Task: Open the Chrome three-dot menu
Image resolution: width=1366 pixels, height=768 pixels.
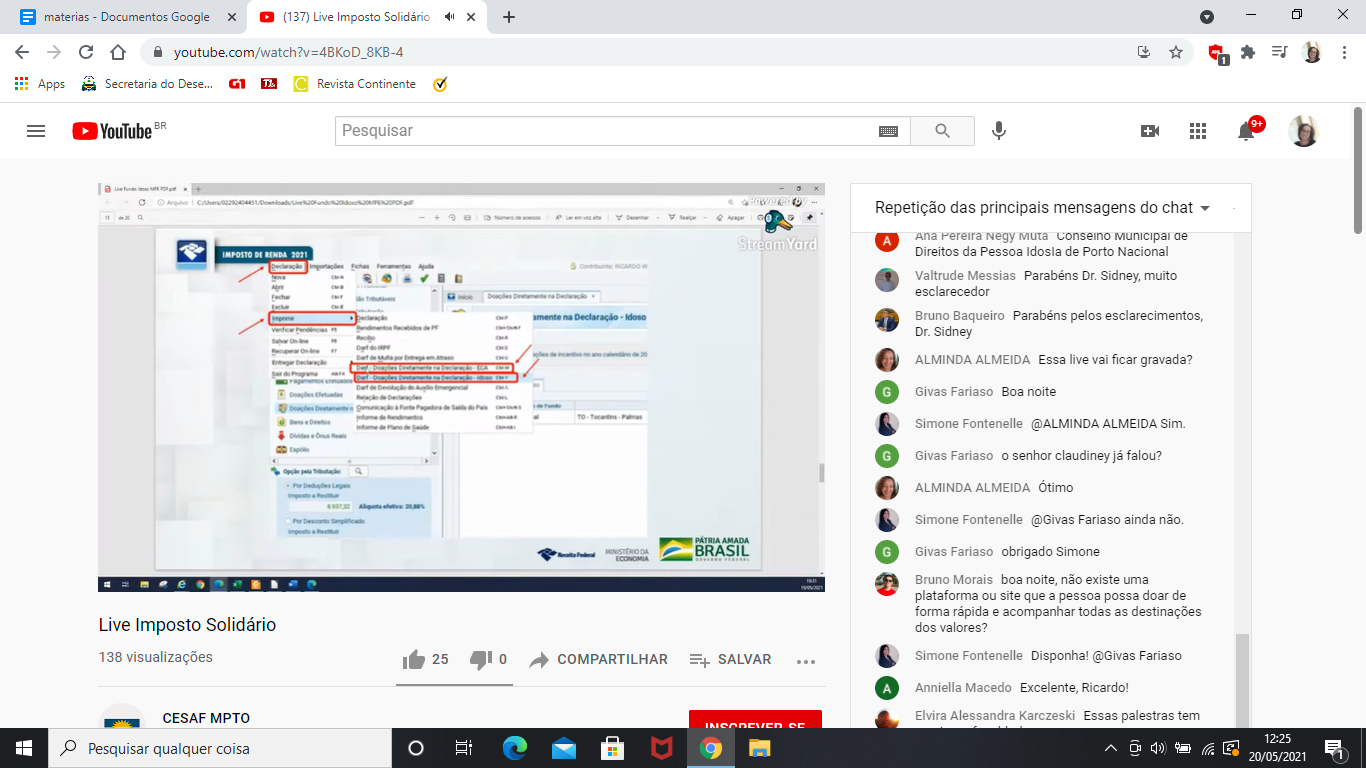Action: tap(1343, 52)
